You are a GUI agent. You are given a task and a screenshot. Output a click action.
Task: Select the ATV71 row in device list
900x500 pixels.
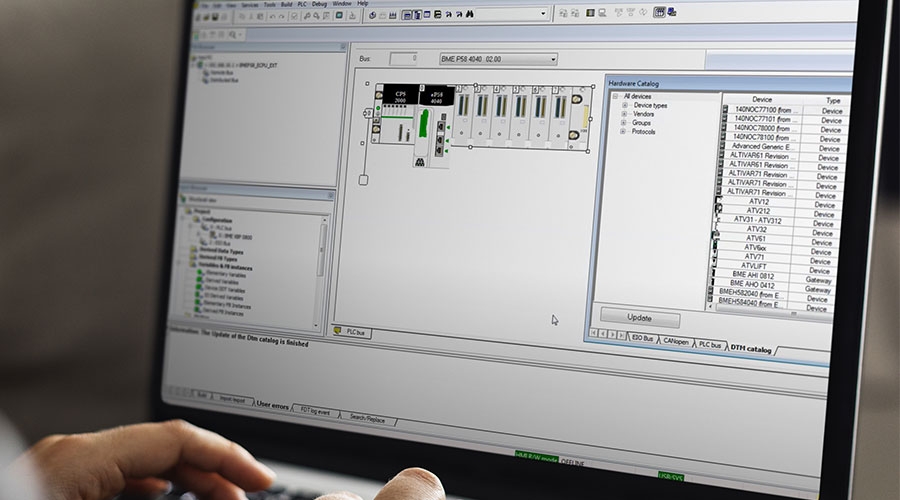pyautogui.click(x=755, y=257)
